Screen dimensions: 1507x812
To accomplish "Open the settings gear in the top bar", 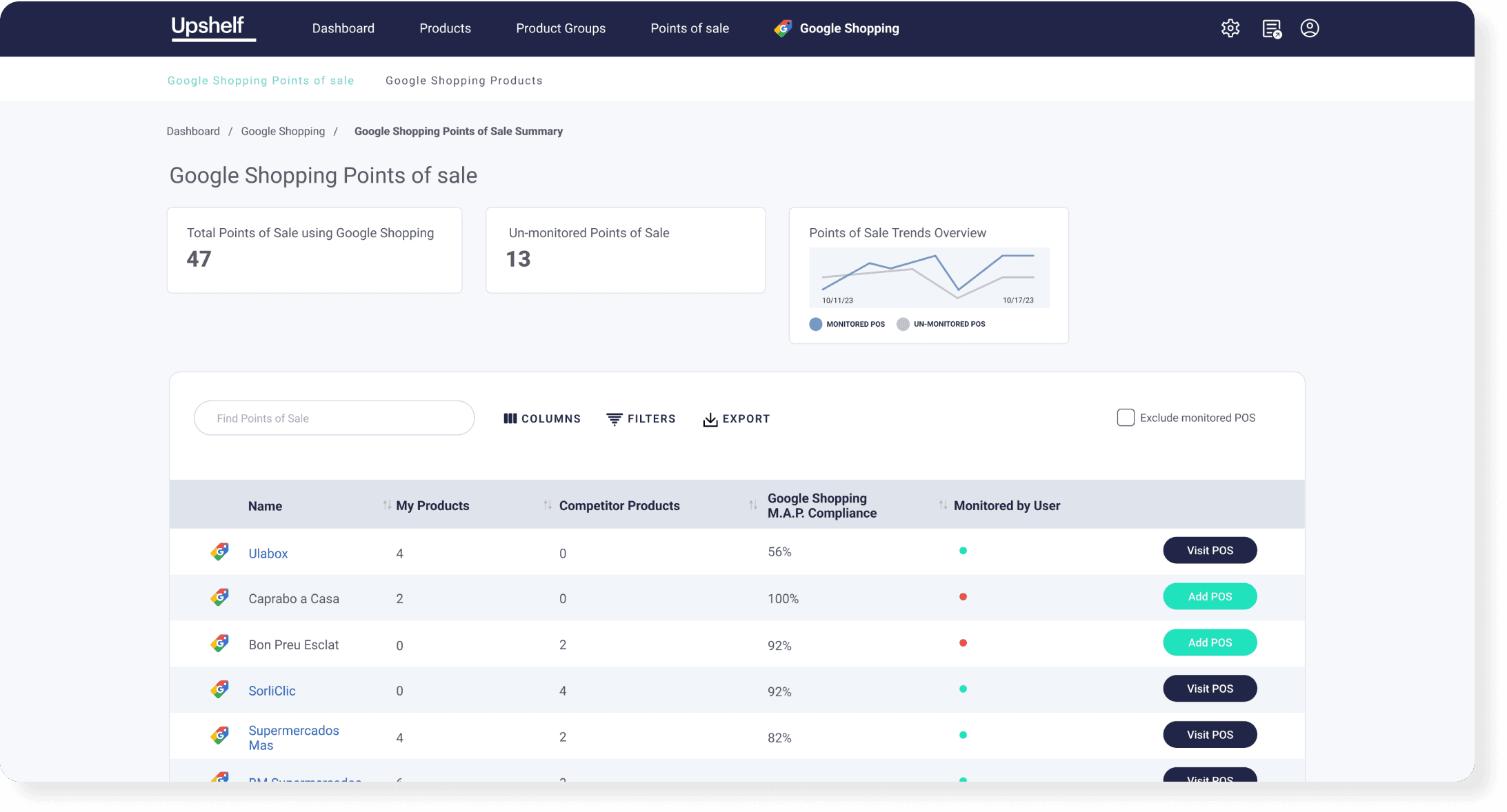I will point(1230,28).
